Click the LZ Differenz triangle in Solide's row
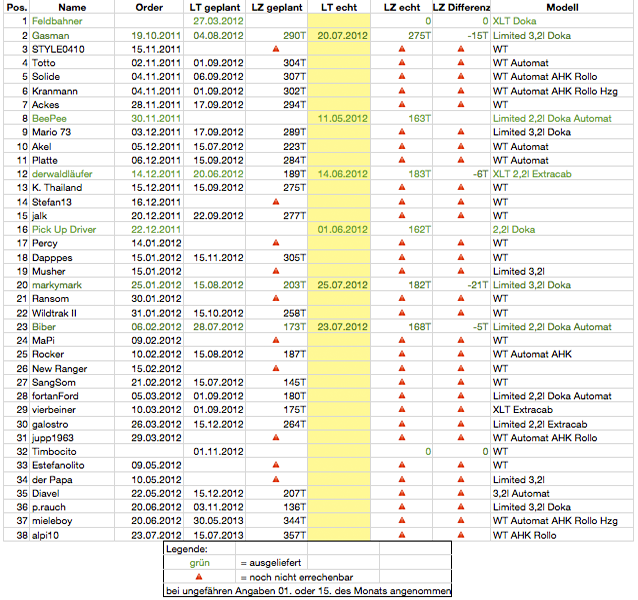 461,76
